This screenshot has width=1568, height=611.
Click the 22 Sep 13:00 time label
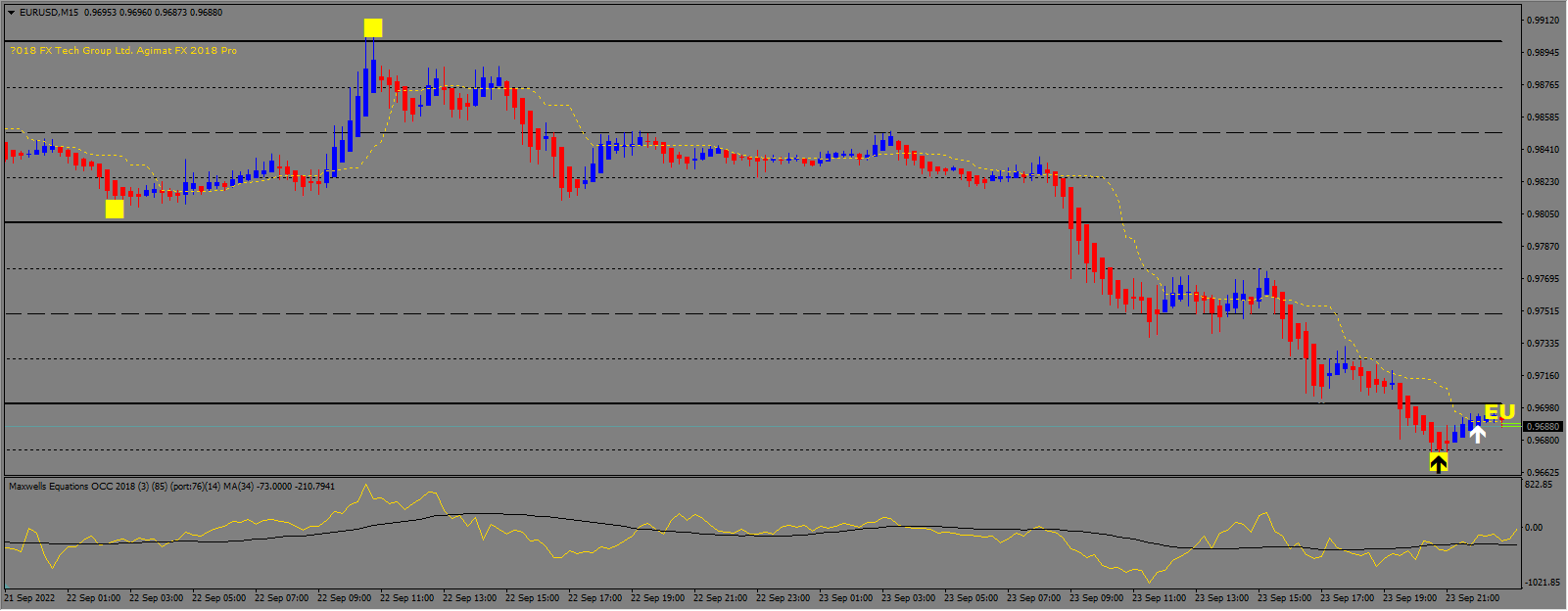click(x=469, y=597)
